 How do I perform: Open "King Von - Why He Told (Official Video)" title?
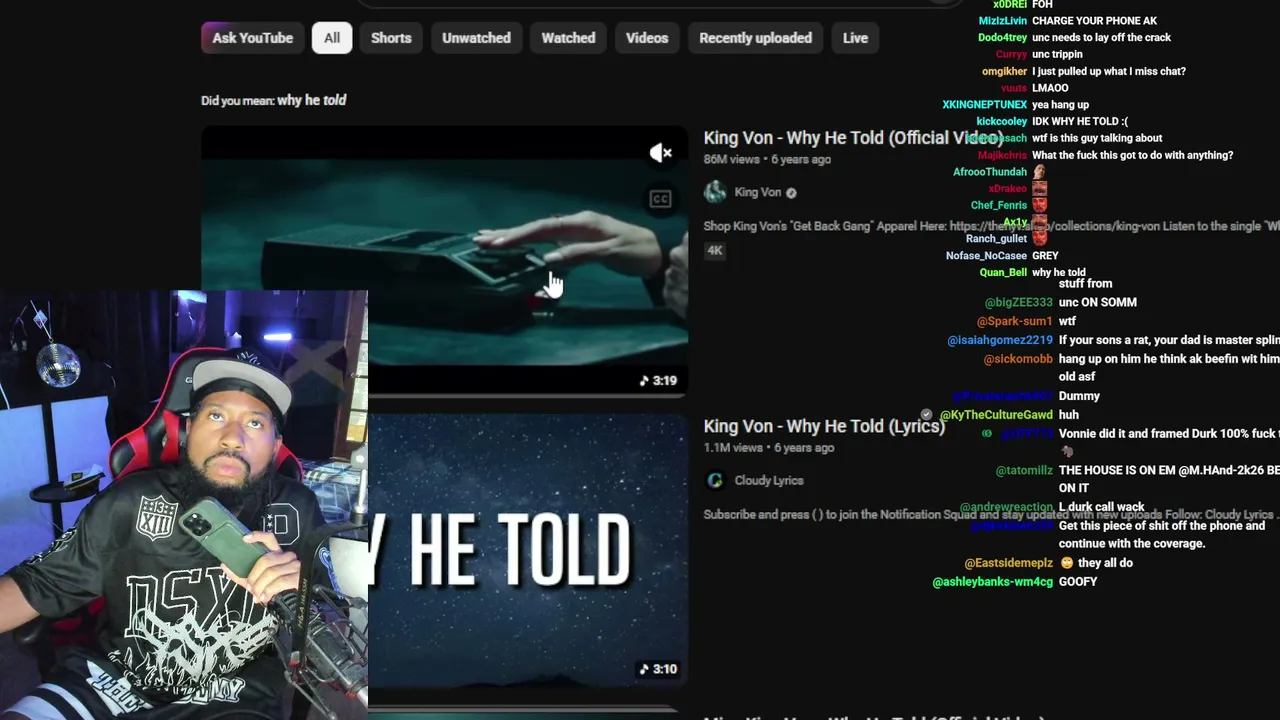[853, 138]
